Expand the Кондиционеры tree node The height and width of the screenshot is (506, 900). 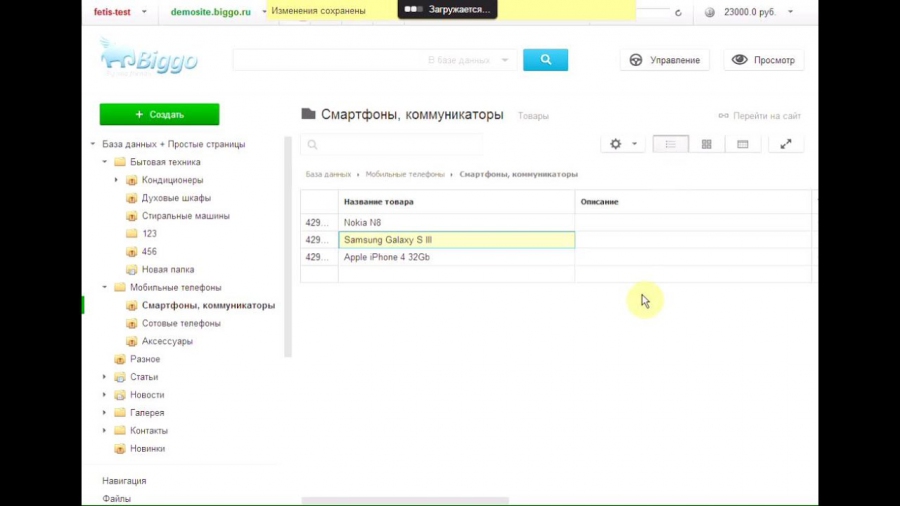pos(116,180)
